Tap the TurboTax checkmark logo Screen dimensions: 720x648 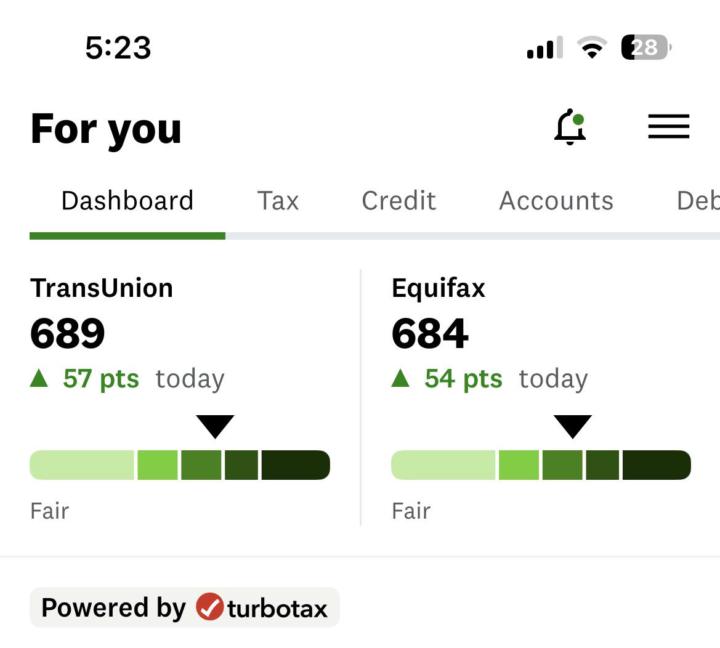pos(210,607)
